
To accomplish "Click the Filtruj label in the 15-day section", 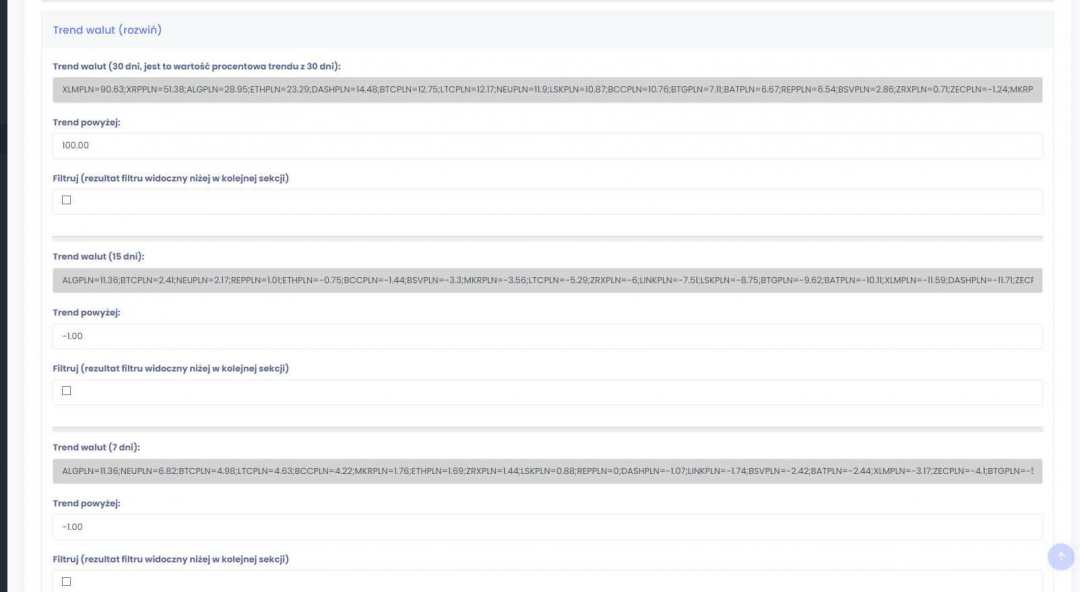I will [x=170, y=368].
